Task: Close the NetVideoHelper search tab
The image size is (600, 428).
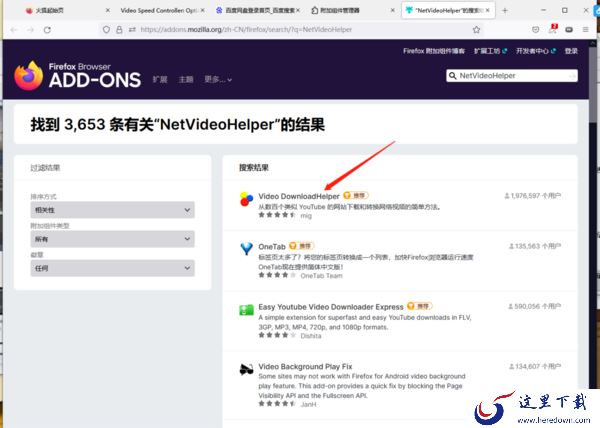Action: click(x=488, y=10)
